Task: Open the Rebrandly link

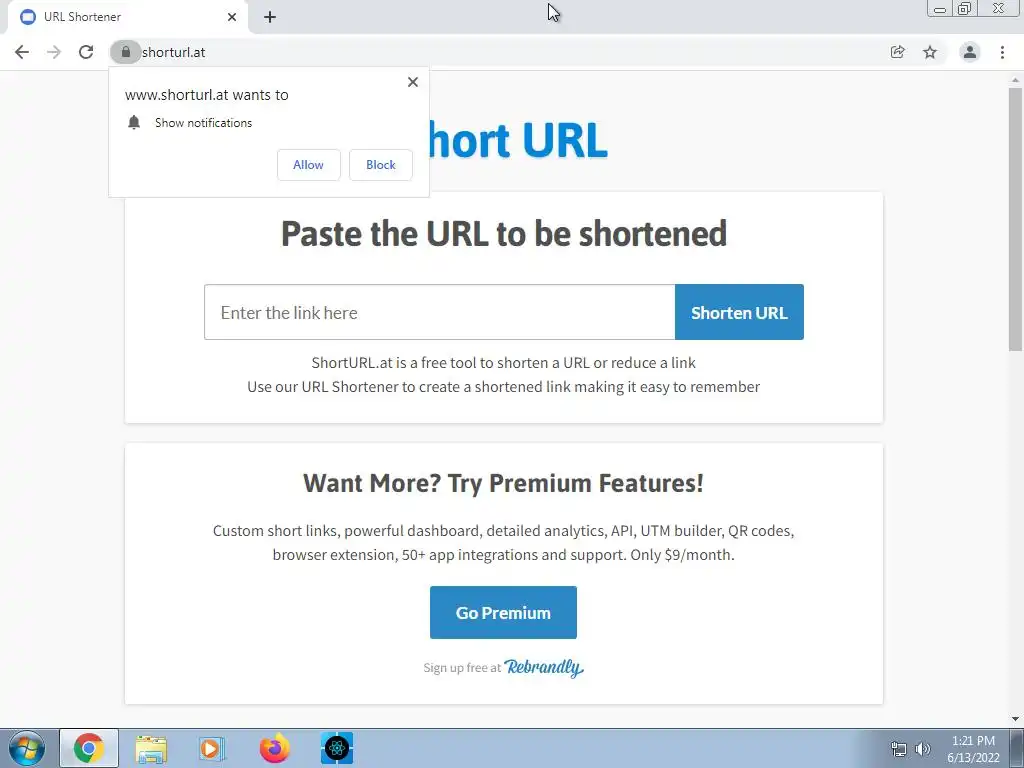Action: tap(544, 667)
